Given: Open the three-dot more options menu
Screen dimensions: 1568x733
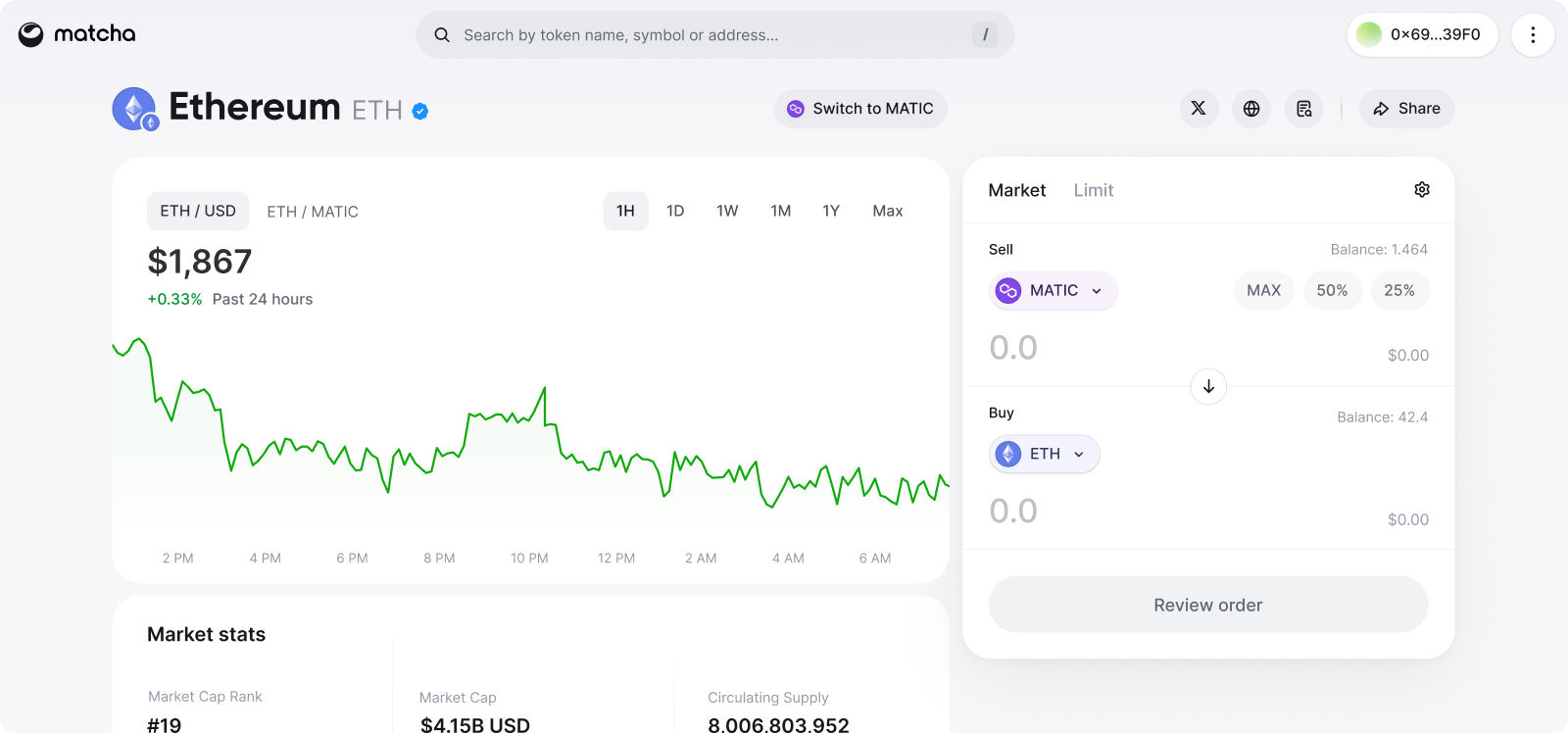Looking at the screenshot, I should pos(1533,34).
